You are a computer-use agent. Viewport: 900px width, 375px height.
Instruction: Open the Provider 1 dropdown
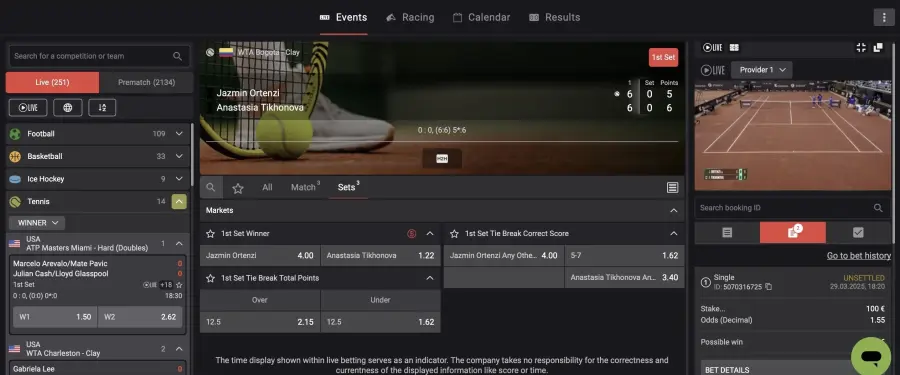coord(762,70)
